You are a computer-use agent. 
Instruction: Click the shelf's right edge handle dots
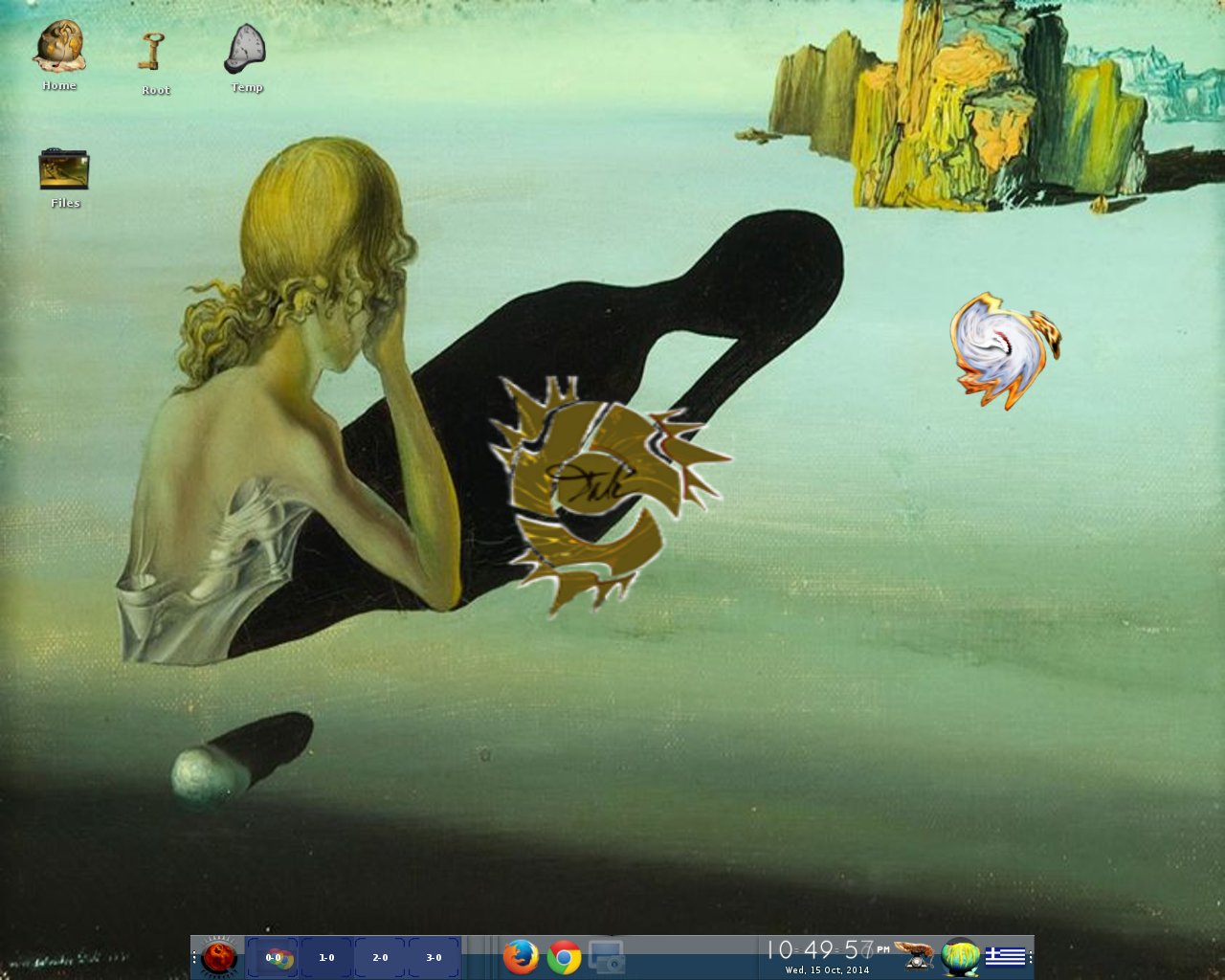1030,957
